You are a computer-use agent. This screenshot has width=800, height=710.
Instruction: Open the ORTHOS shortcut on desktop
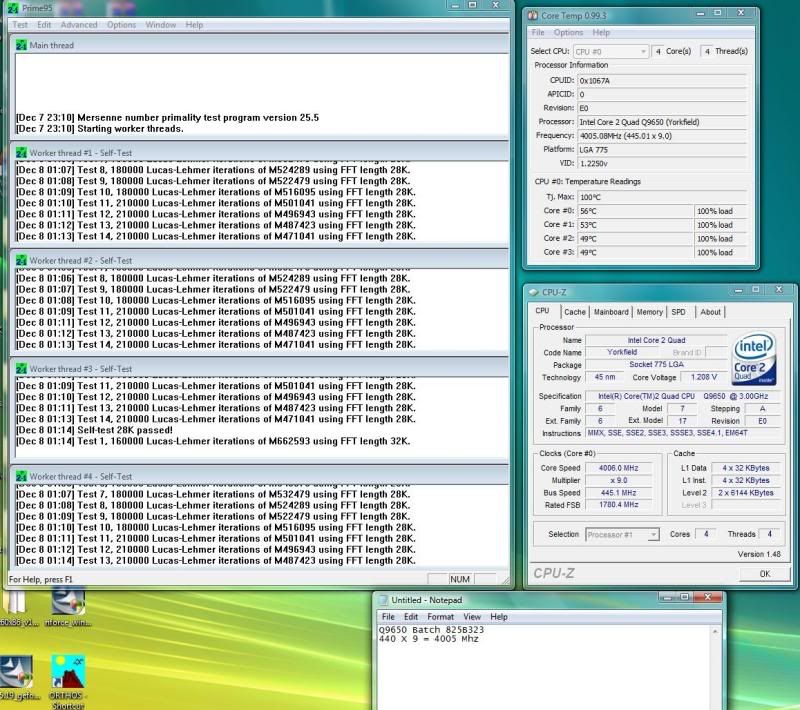[68, 681]
